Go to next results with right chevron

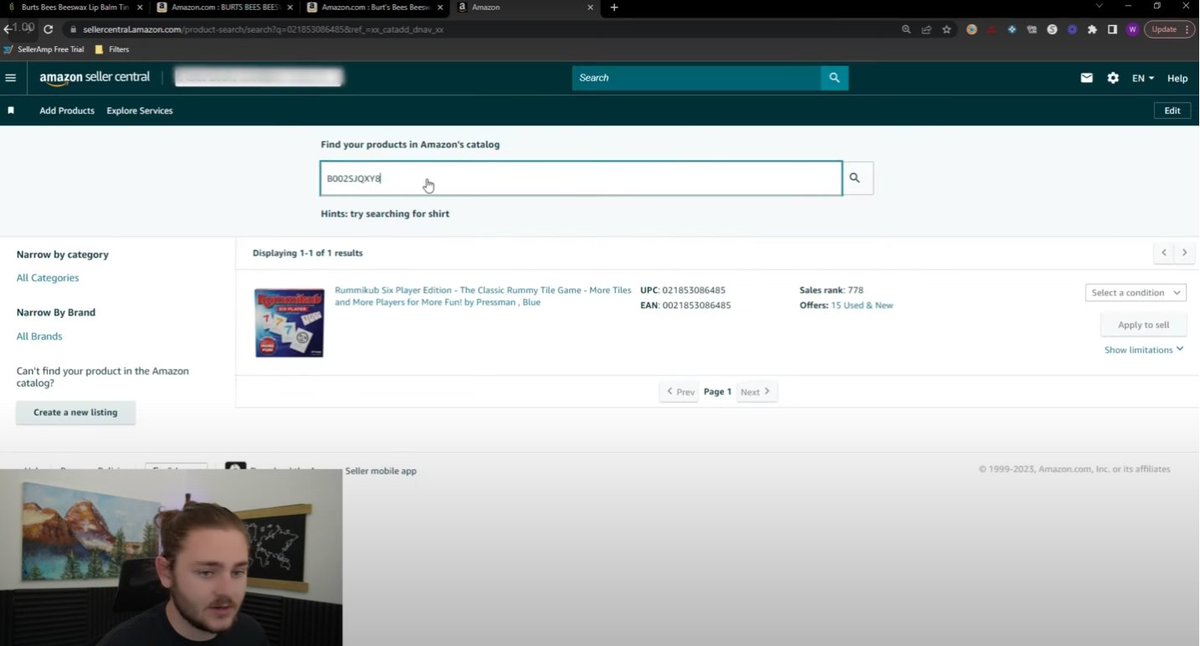pyautogui.click(x=1185, y=253)
